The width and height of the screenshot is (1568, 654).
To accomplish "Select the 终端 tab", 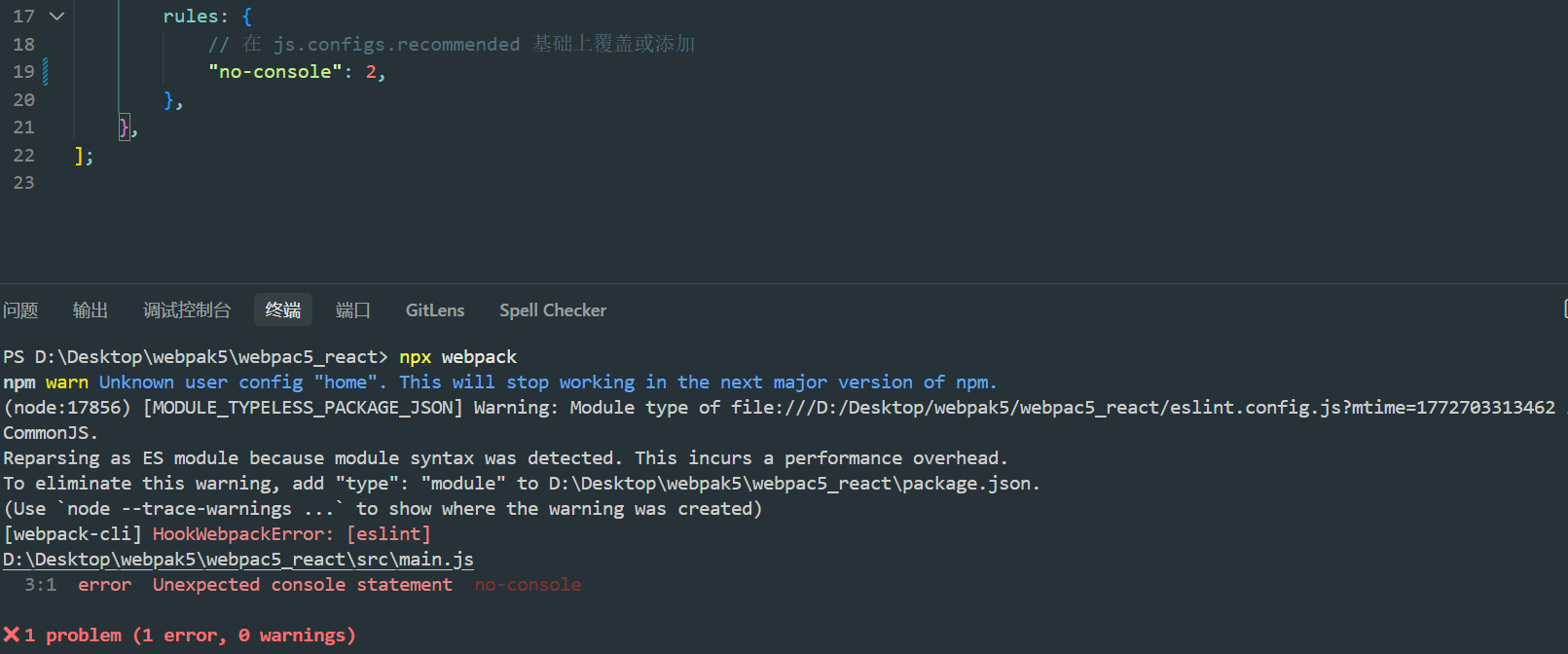I will click(283, 310).
